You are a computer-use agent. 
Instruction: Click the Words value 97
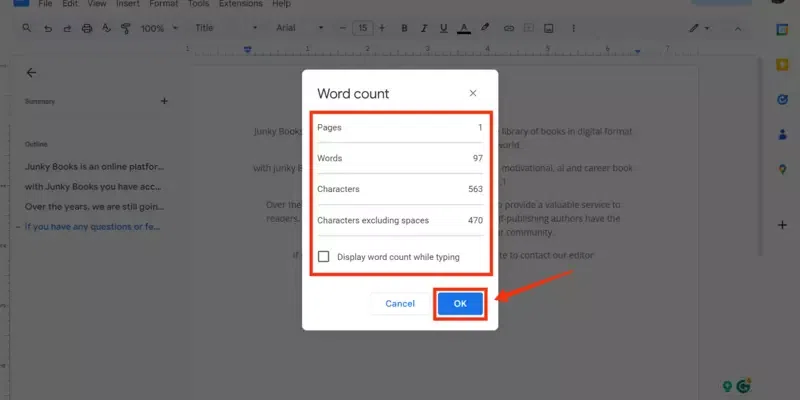point(478,158)
